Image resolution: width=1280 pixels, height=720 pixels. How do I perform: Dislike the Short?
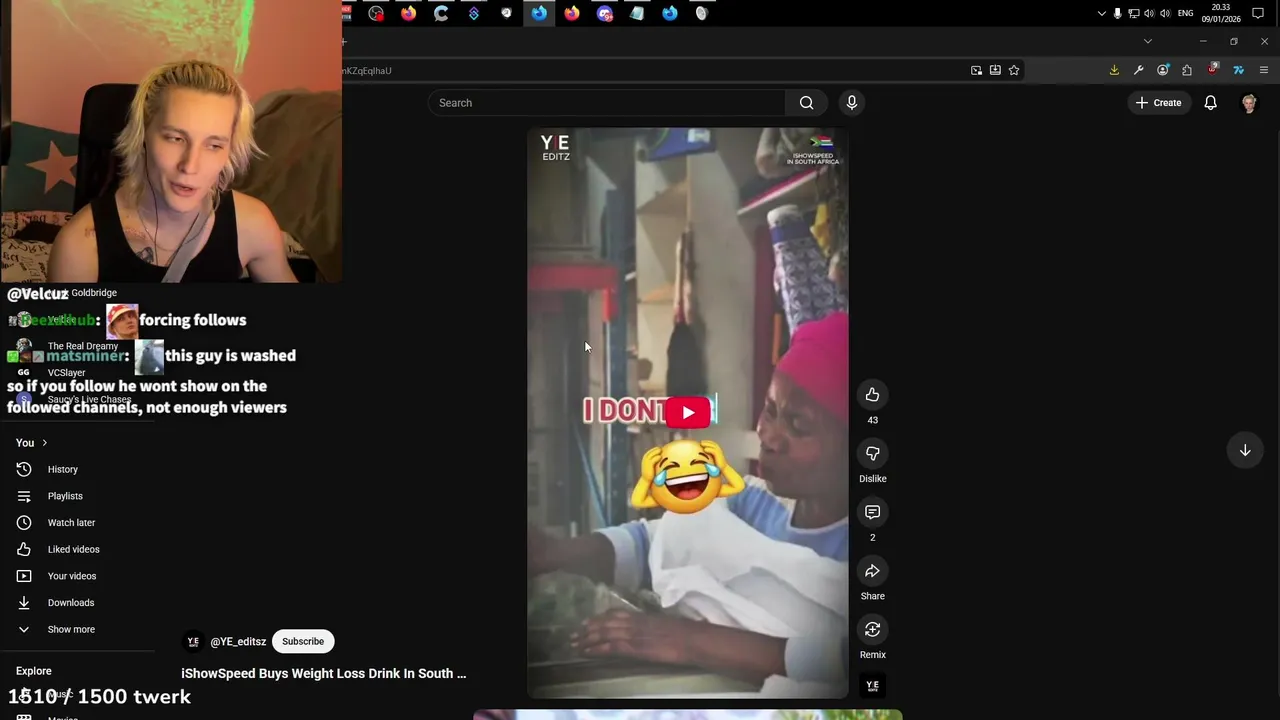[x=872, y=454]
